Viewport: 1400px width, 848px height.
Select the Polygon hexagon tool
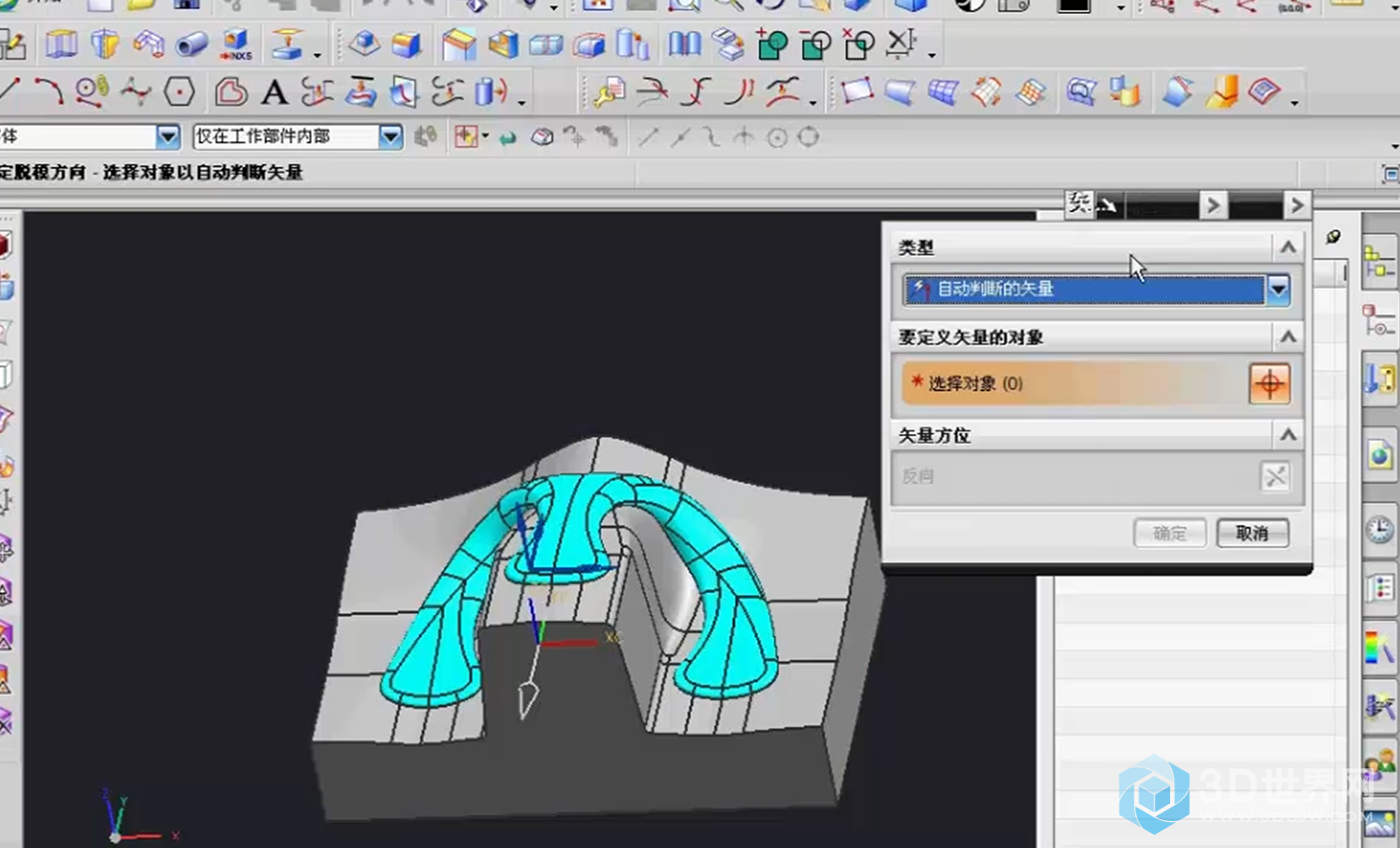(179, 92)
